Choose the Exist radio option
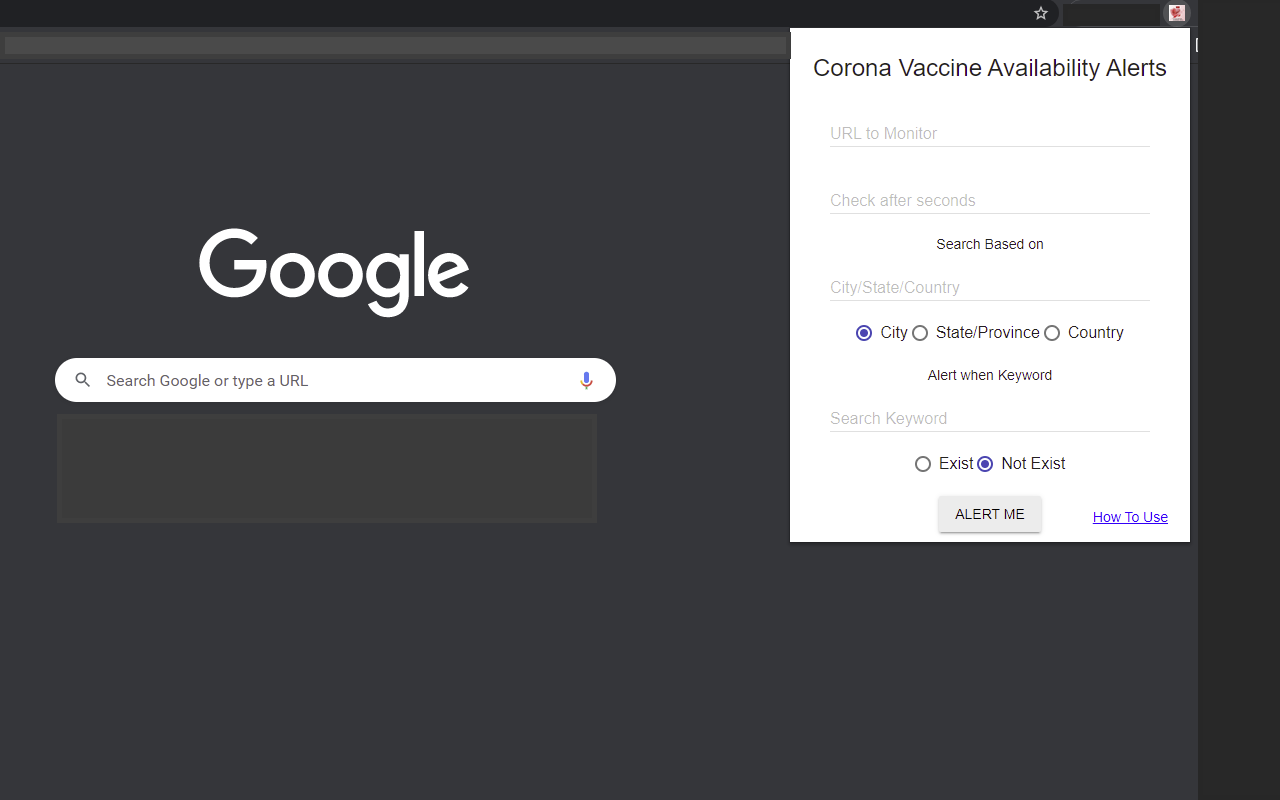The image size is (1280, 800). coord(923,464)
